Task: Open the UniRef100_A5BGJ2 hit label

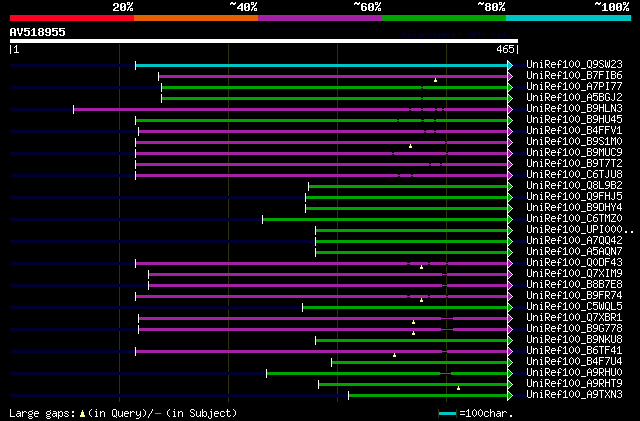Action: tap(574, 98)
